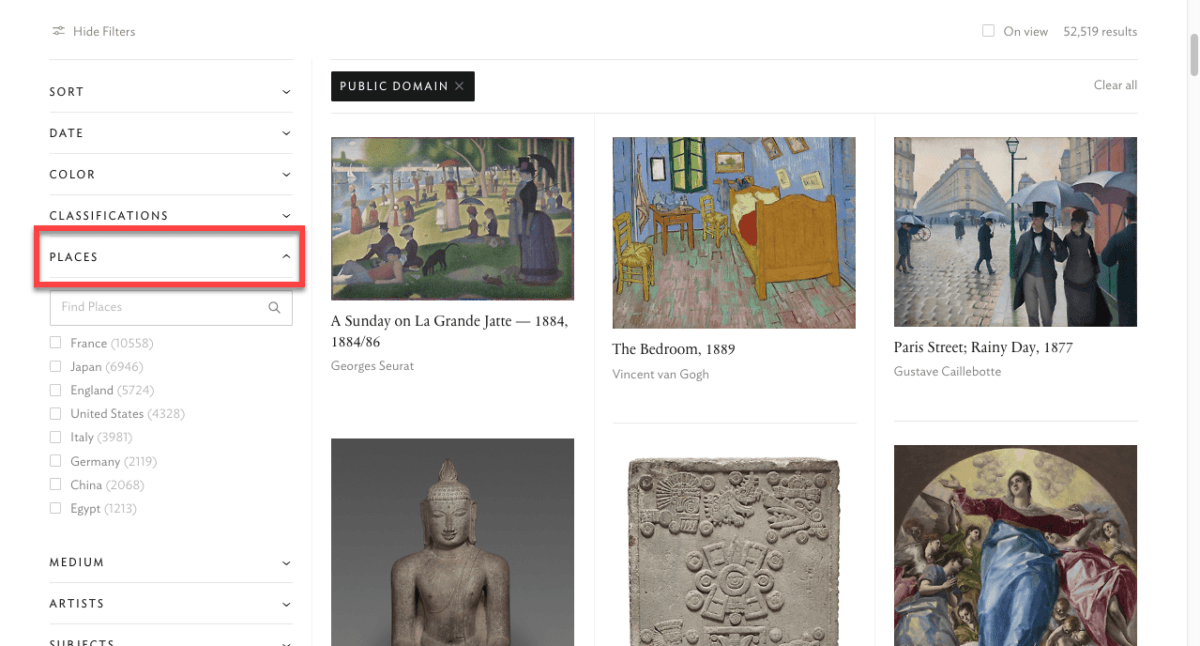Check the Egypt place filter

coord(56,508)
